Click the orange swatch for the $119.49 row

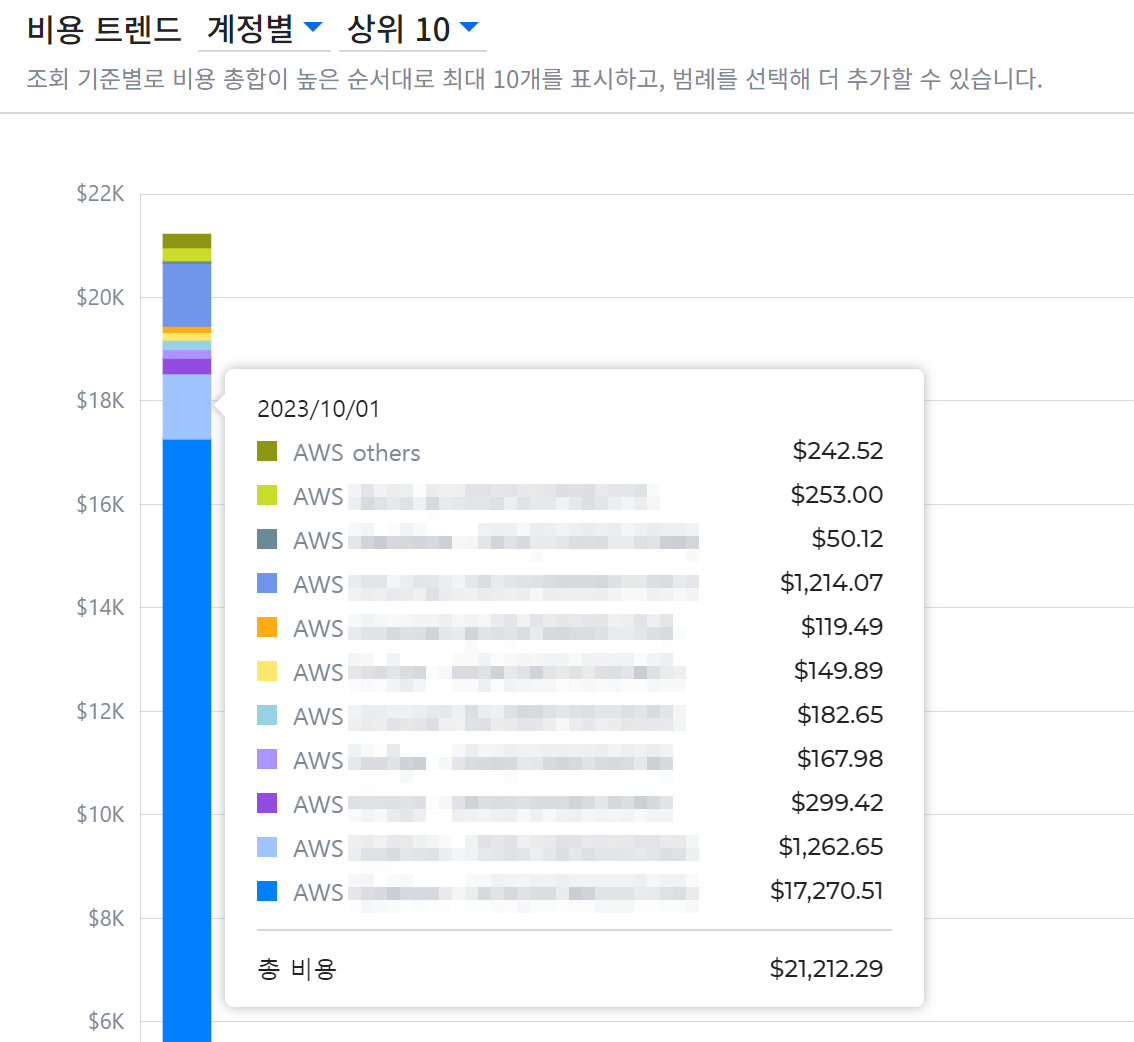tap(267, 627)
